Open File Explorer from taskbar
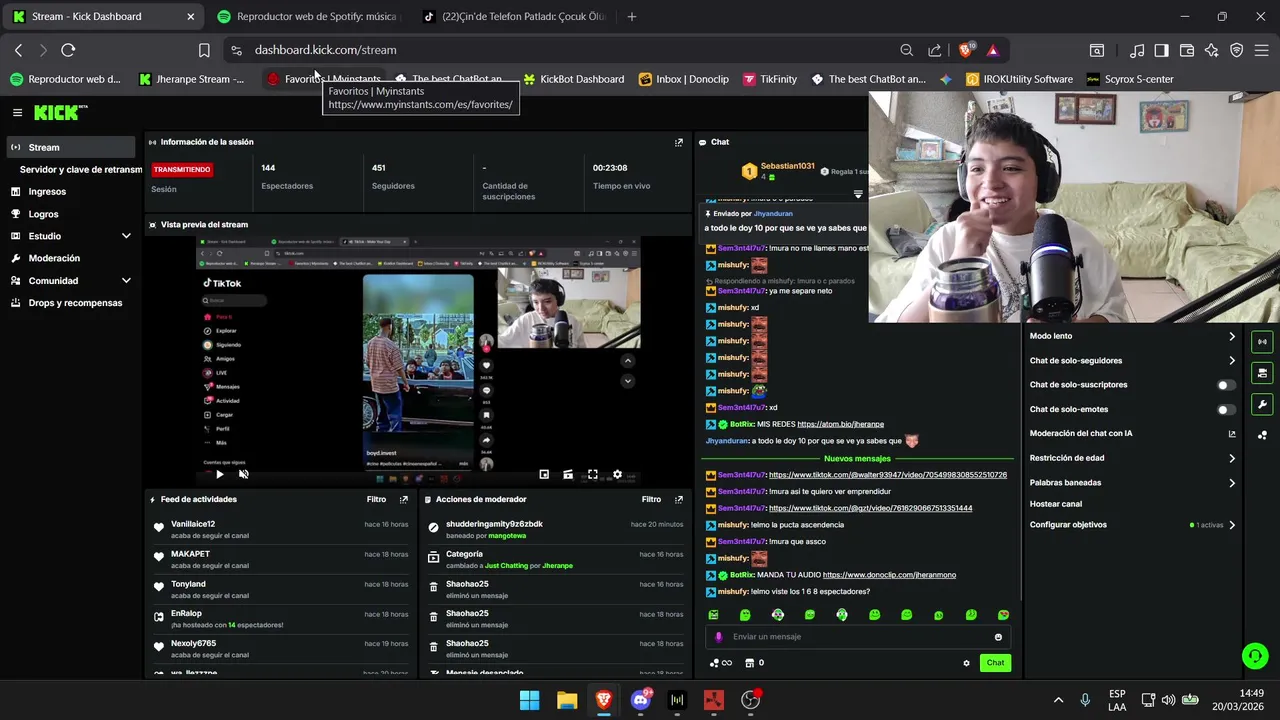 [567, 700]
